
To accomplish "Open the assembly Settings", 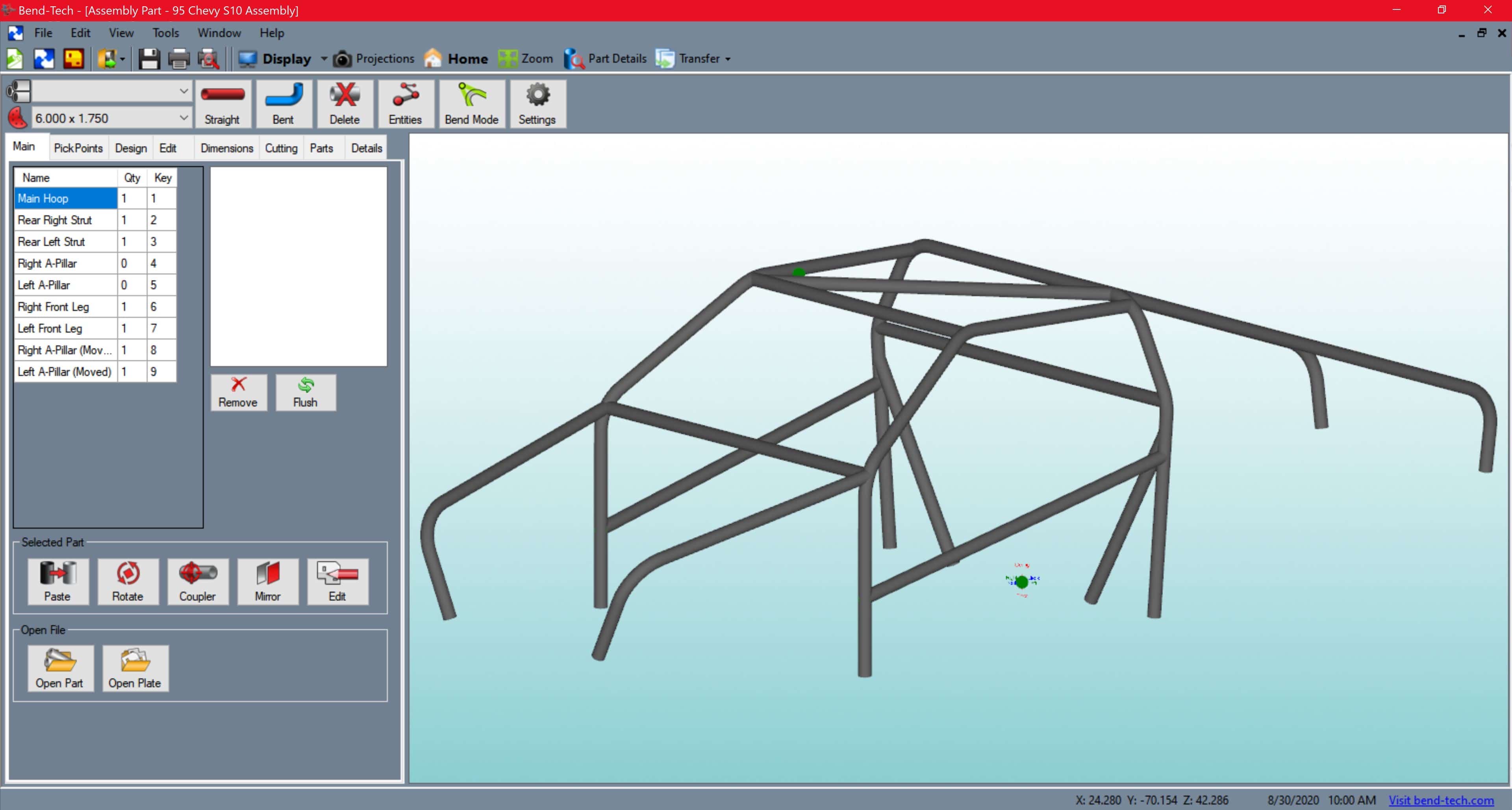I will click(x=537, y=104).
